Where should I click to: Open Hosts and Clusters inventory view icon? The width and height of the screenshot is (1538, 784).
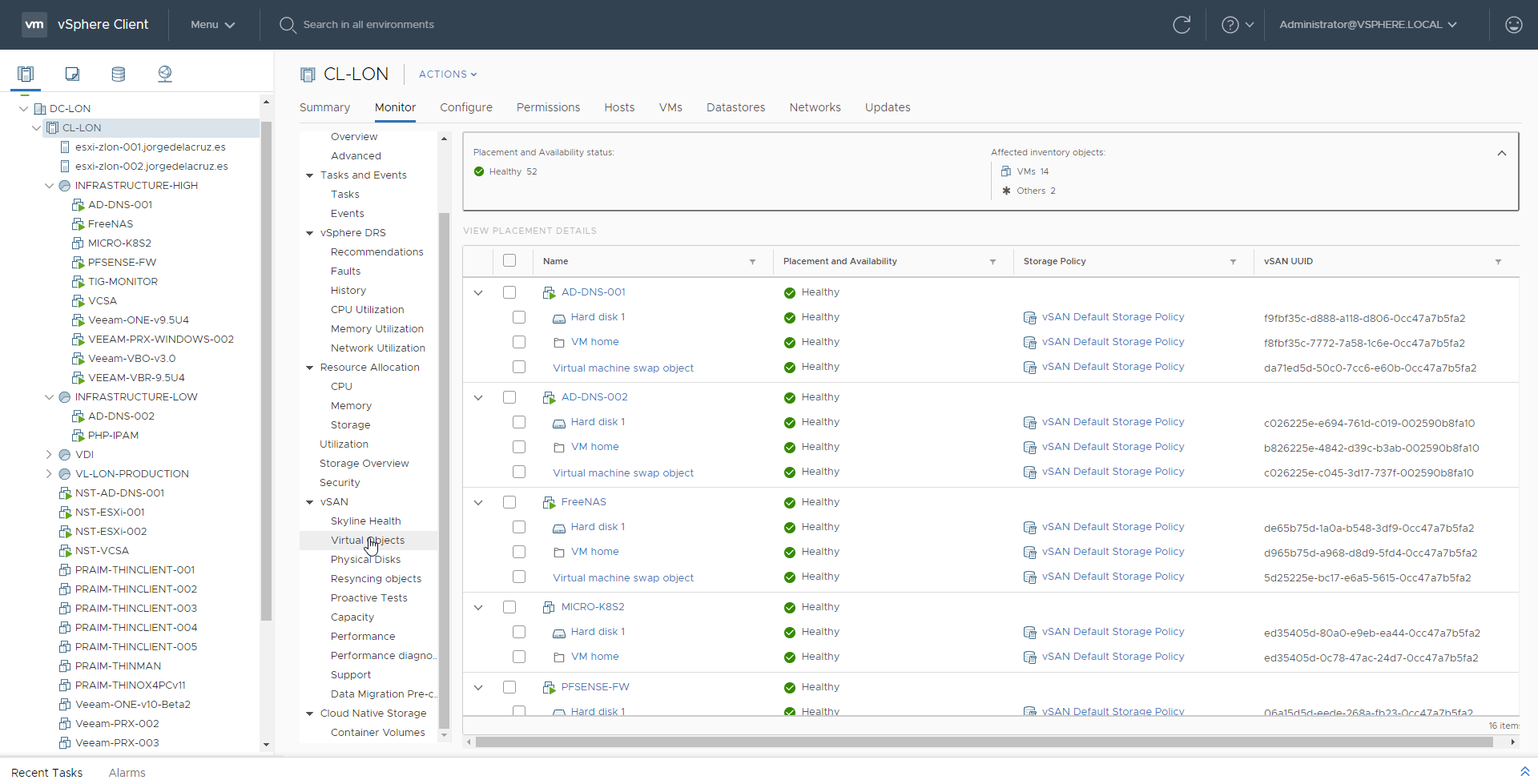[x=26, y=74]
